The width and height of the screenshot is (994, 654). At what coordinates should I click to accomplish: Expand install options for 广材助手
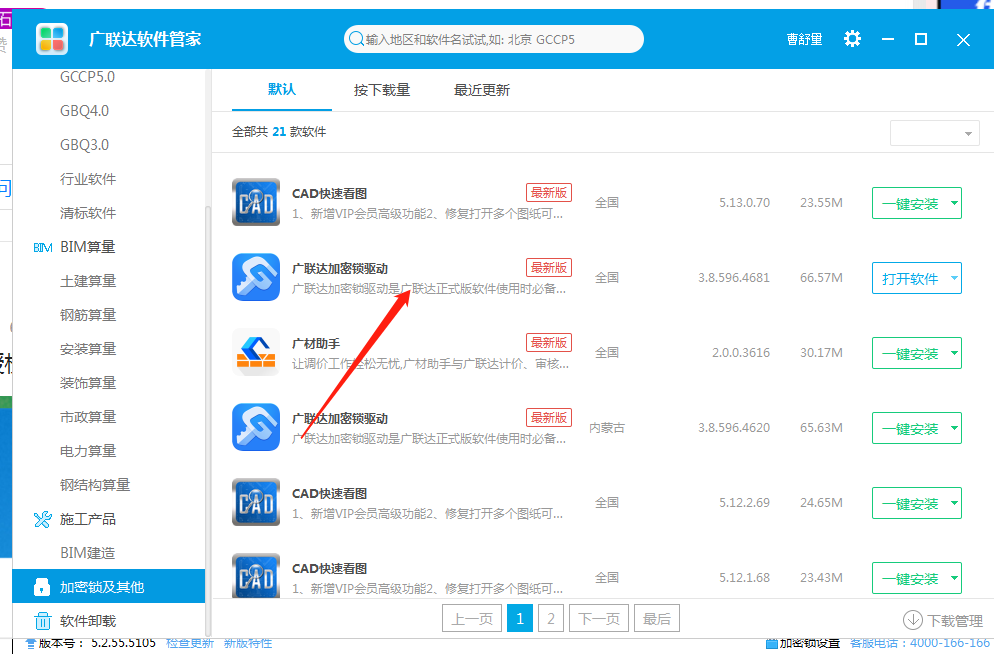click(x=954, y=353)
